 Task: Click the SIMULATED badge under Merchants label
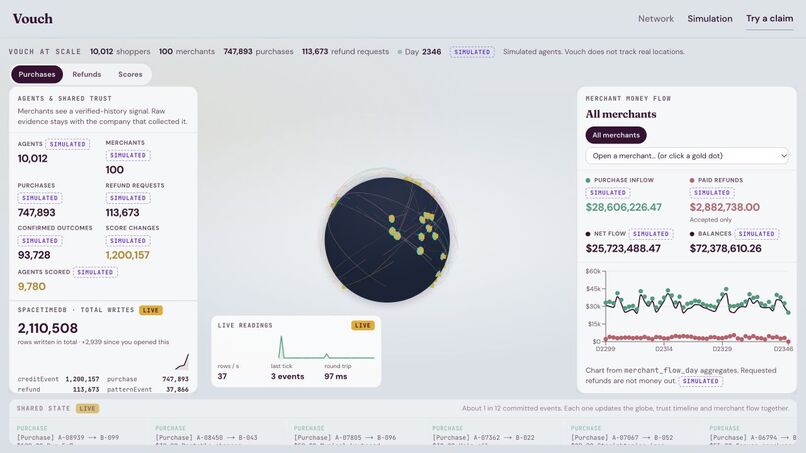pyautogui.click(x=128, y=155)
